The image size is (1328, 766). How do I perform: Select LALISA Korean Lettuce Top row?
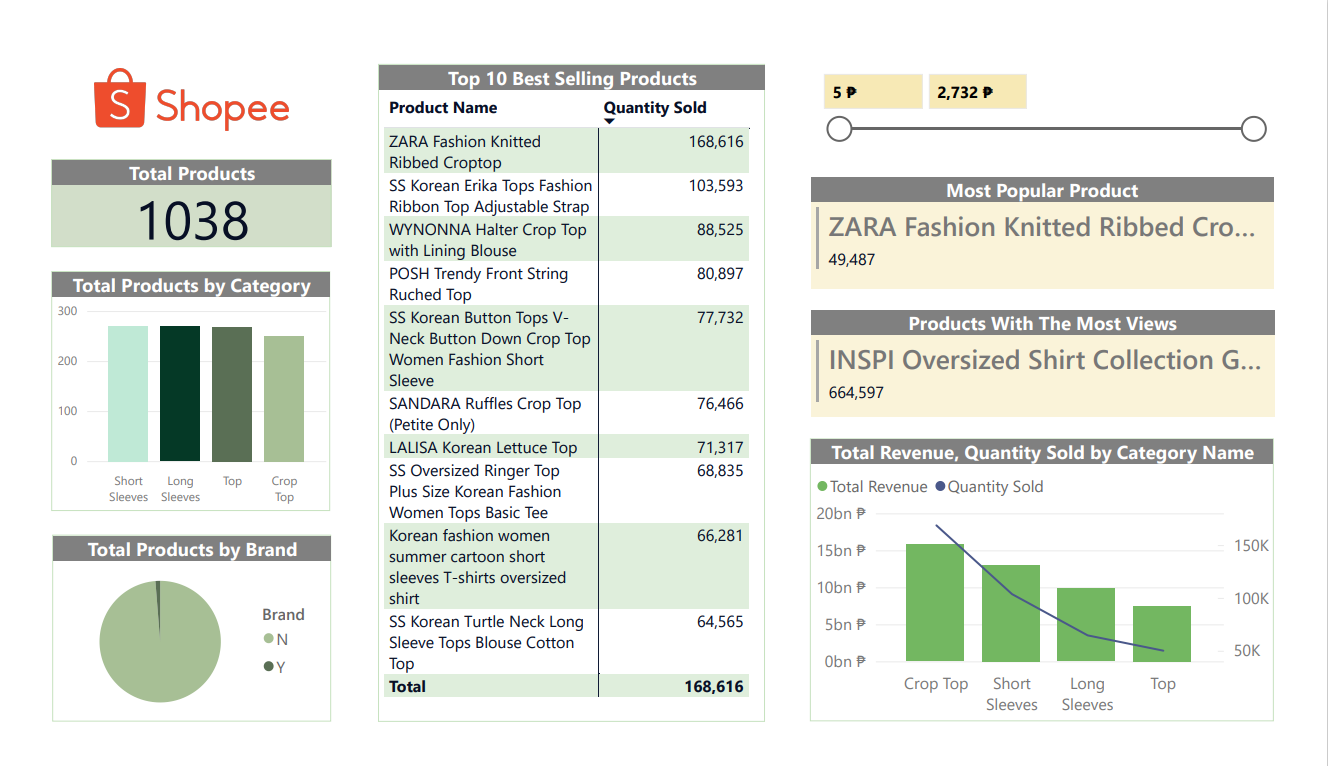[x=566, y=448]
